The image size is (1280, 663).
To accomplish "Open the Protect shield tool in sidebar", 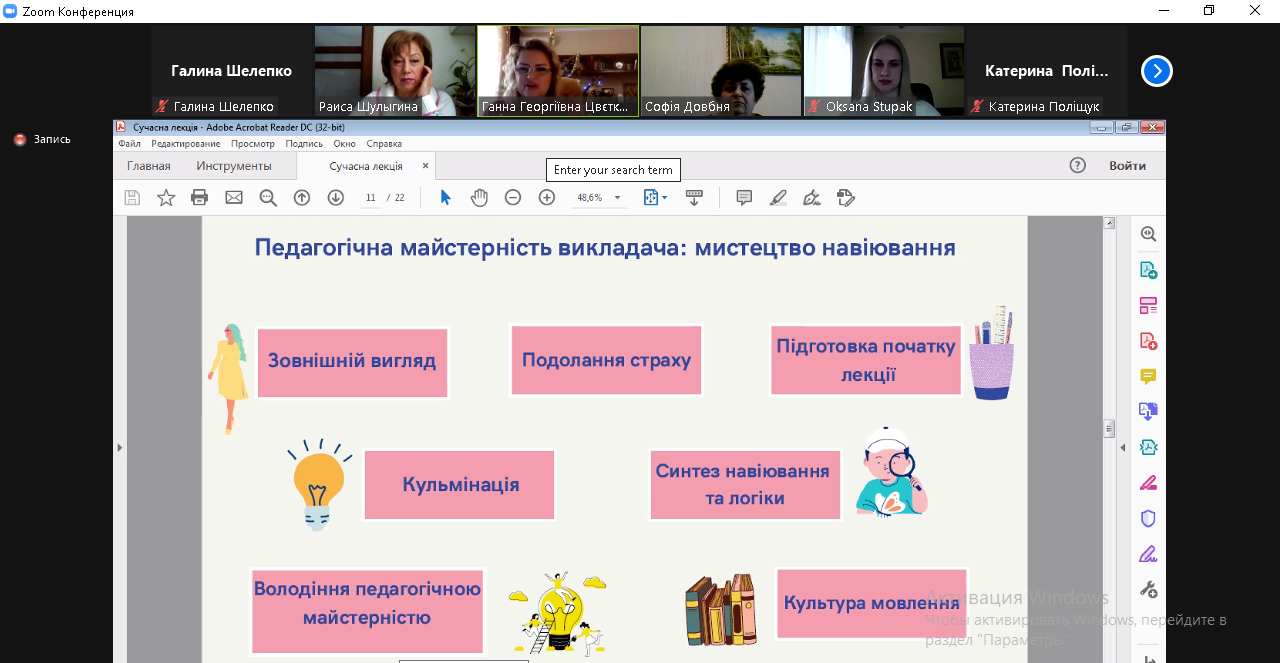I will pos(1148,518).
